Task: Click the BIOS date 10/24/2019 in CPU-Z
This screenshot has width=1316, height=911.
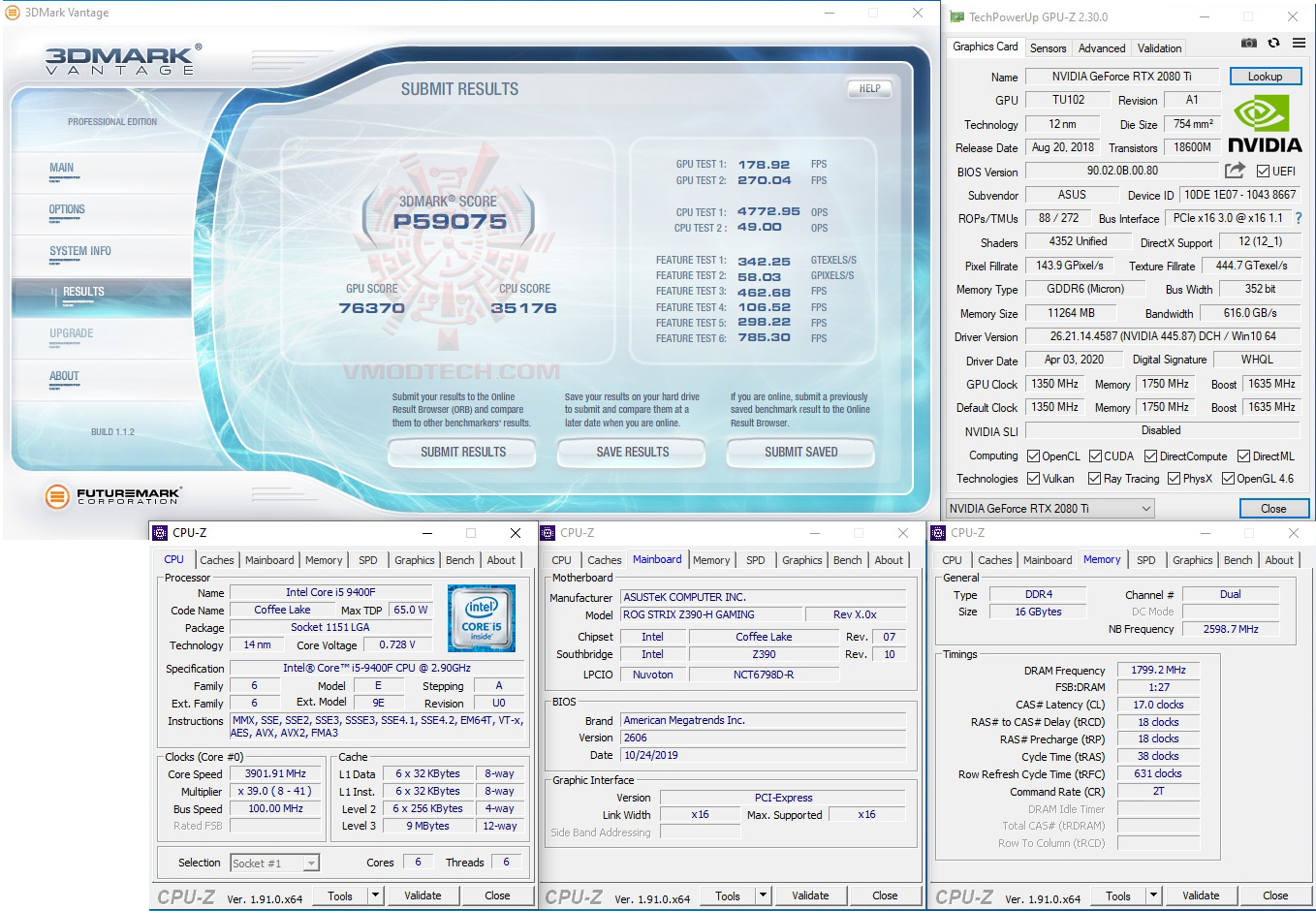Action: pos(764,755)
